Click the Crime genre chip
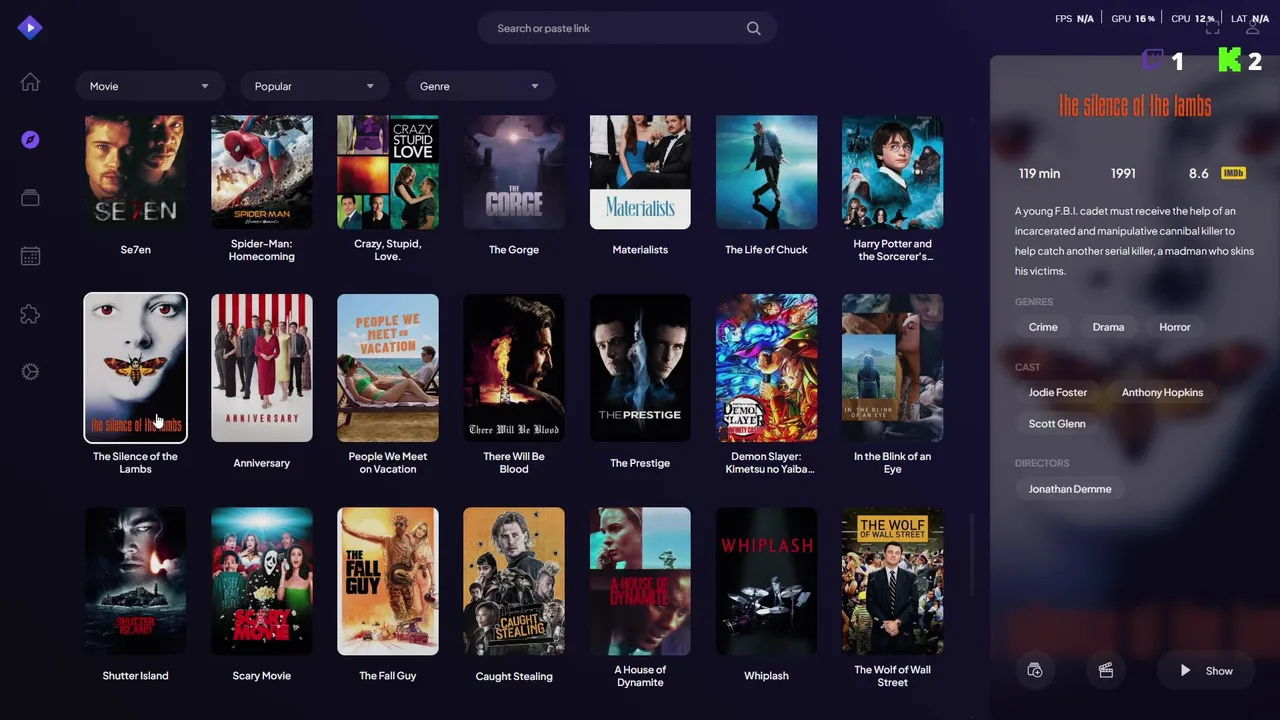Screen dimensions: 1280x720 tap(1043, 327)
